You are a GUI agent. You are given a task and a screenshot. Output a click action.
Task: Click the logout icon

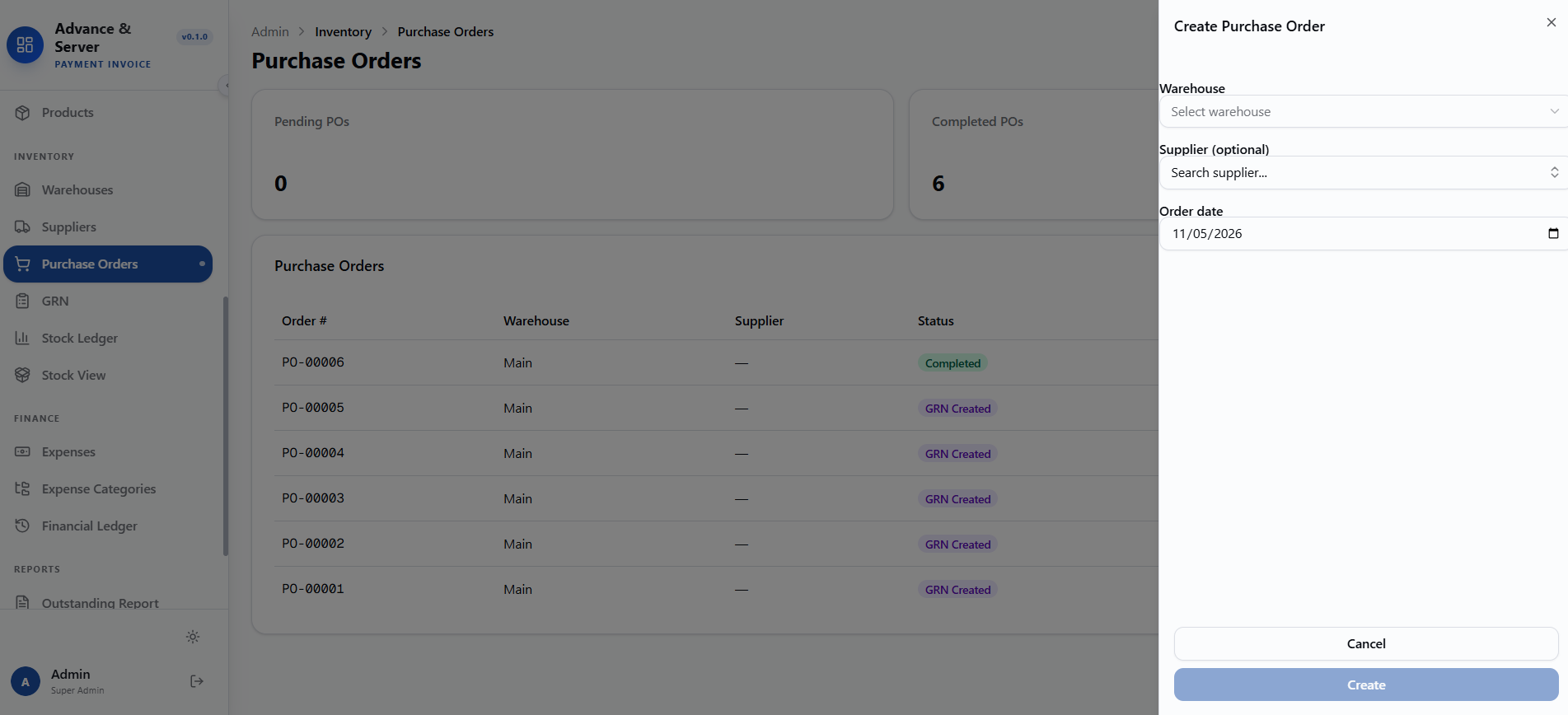197,681
